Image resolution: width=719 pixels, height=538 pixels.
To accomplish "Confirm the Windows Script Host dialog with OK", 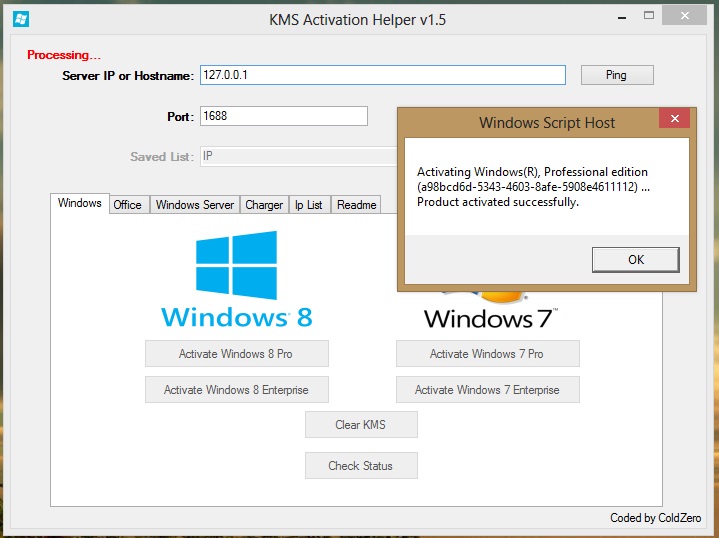I will click(636, 260).
